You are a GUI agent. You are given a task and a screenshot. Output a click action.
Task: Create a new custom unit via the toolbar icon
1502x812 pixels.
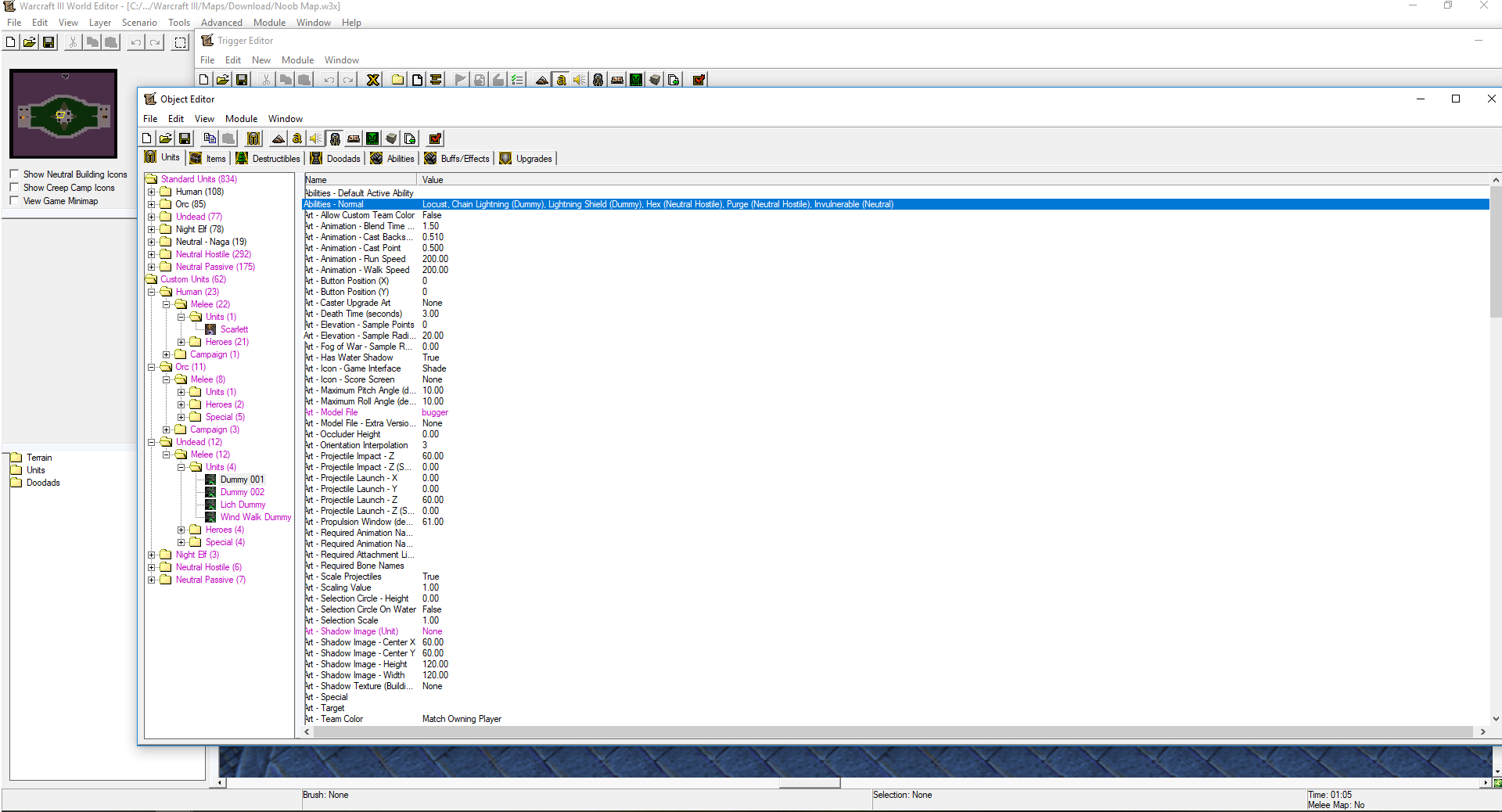coord(253,138)
